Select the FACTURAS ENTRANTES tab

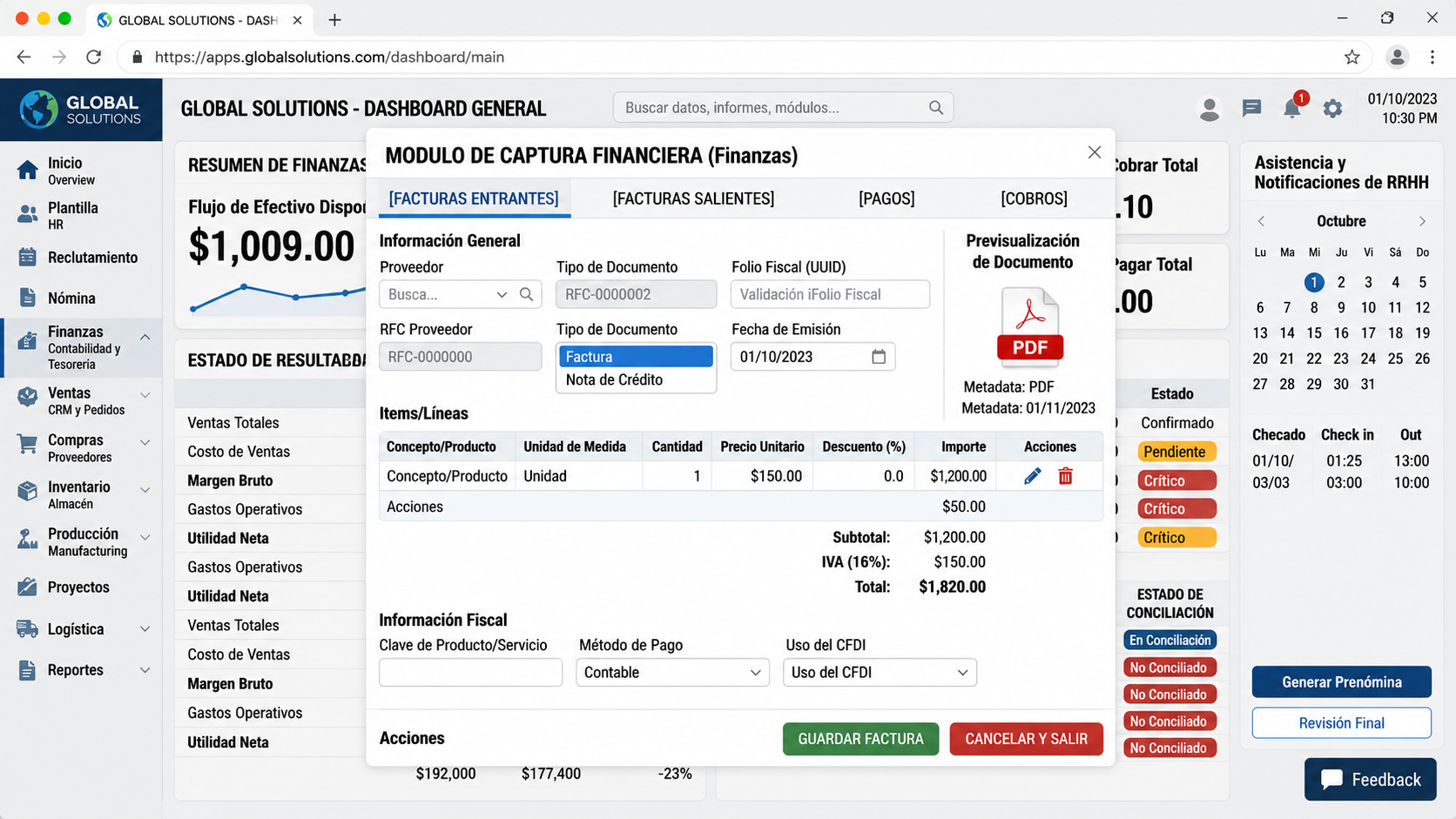[474, 198]
